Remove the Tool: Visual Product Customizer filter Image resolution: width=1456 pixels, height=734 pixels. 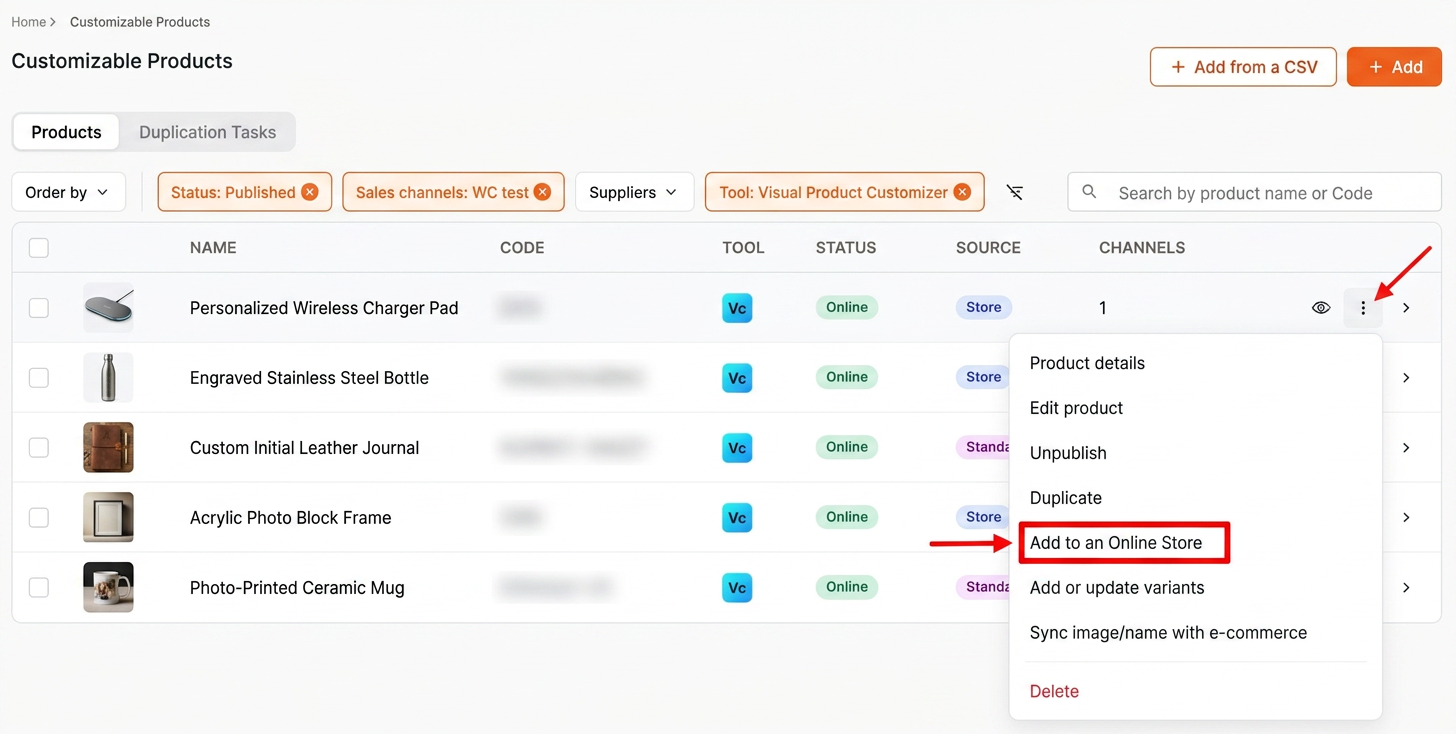[x=962, y=192]
